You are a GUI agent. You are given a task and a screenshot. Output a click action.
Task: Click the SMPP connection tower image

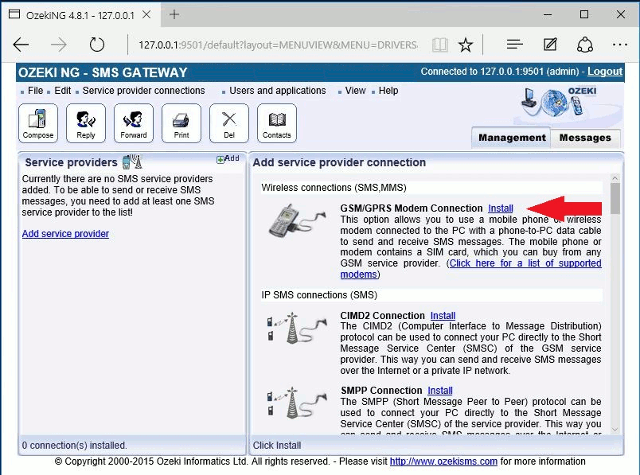click(297, 403)
